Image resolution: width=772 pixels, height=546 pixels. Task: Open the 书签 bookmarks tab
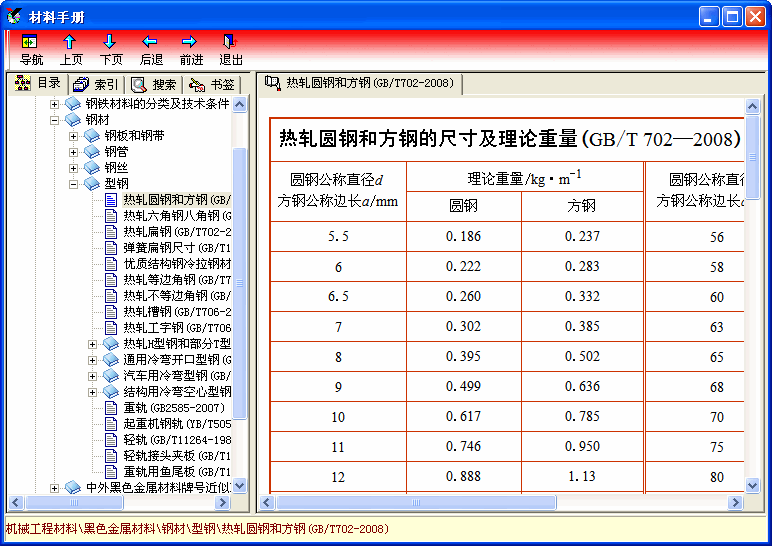tap(212, 85)
